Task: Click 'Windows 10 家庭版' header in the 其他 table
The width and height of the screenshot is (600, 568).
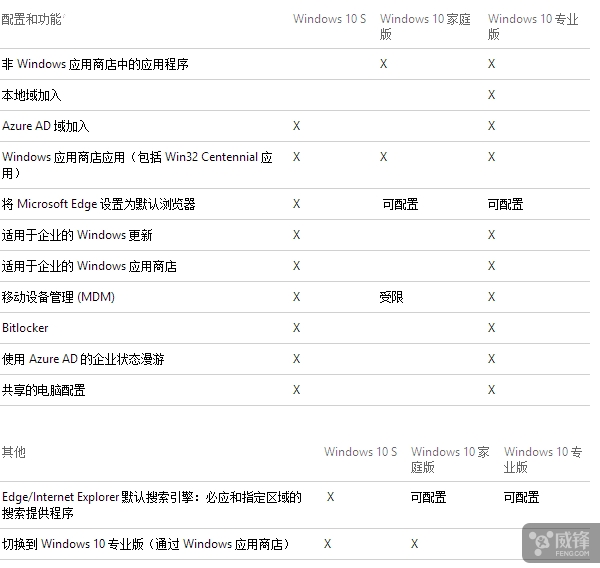Action: pyautogui.click(x=450, y=459)
